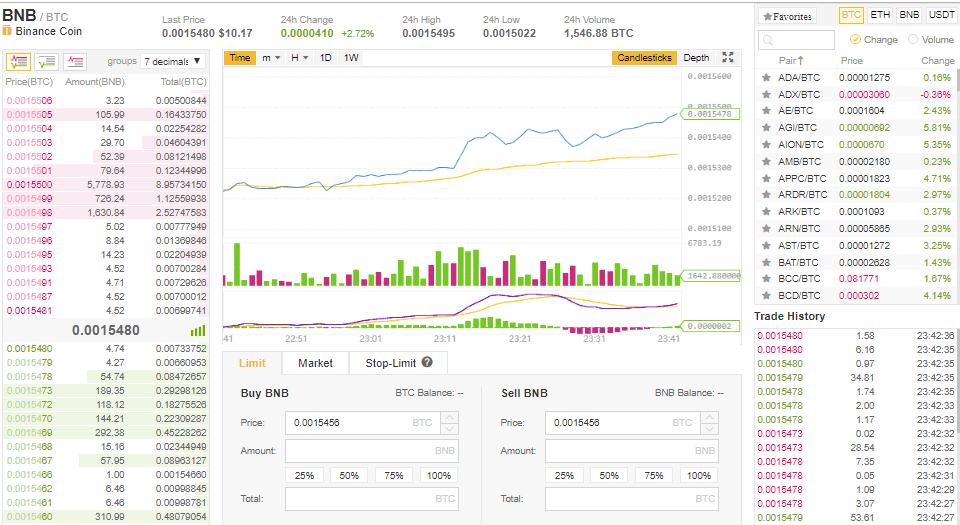Star the ADA/BTC pair as favorite
Image resolution: width=960 pixels, height=525 pixels.
click(766, 77)
